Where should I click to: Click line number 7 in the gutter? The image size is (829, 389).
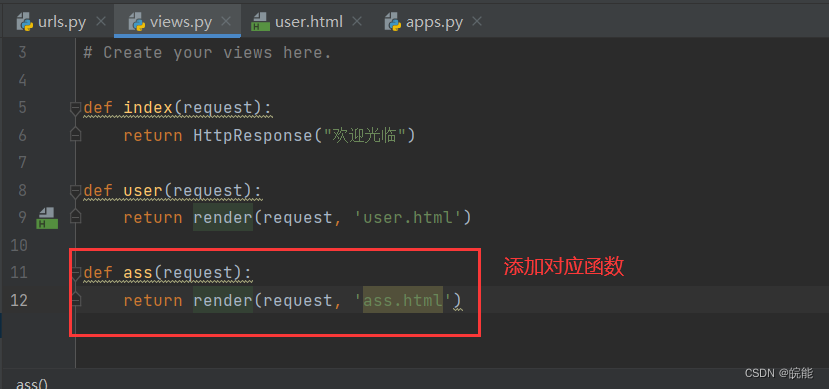pos(22,163)
